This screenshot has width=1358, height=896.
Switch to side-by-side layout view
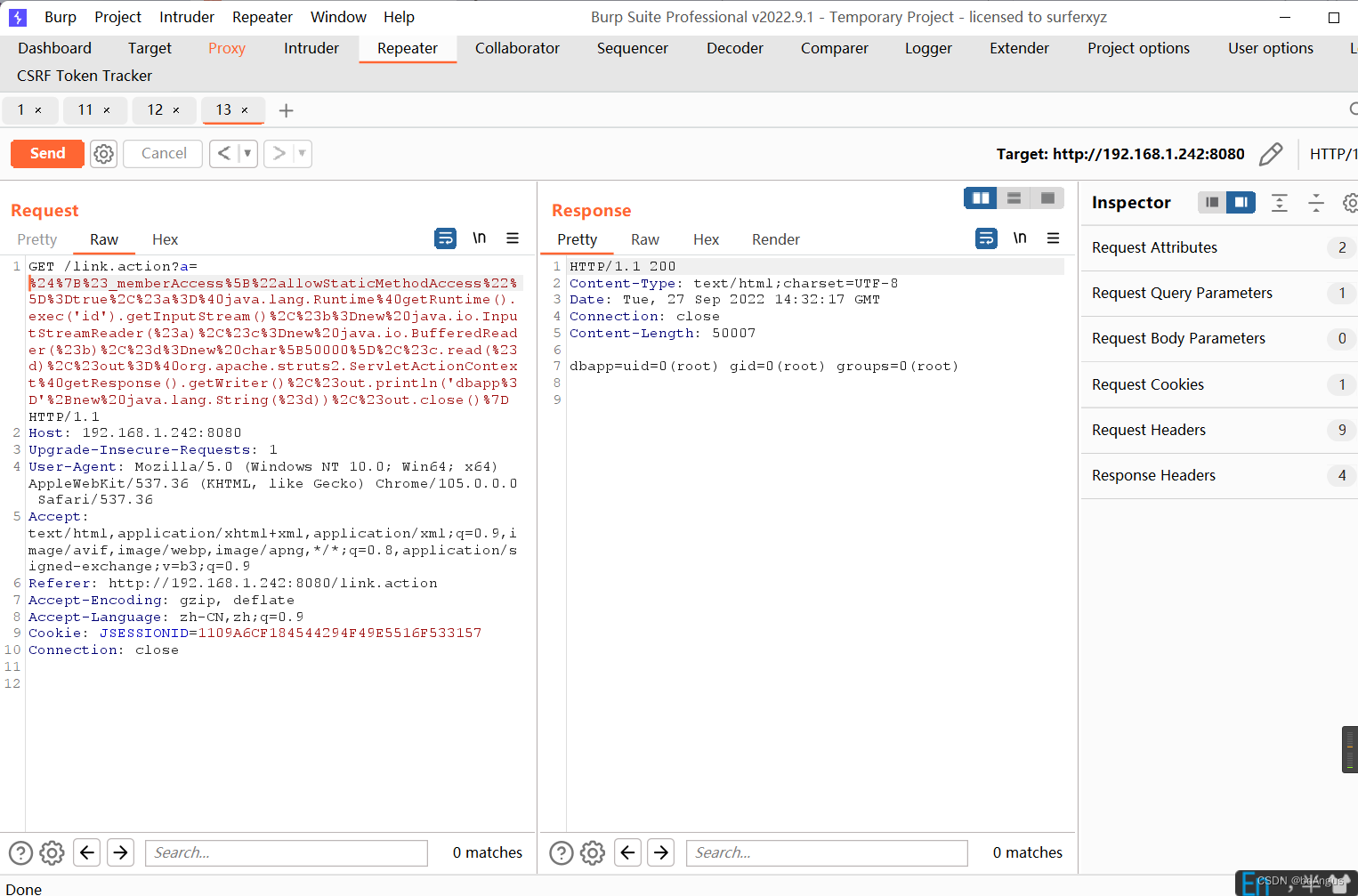(981, 198)
